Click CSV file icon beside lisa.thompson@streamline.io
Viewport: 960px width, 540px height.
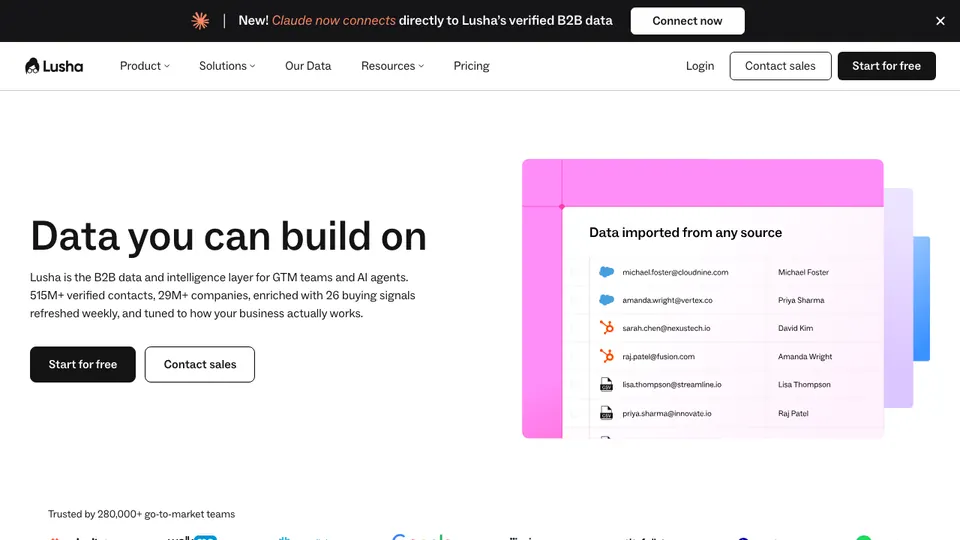pos(606,384)
